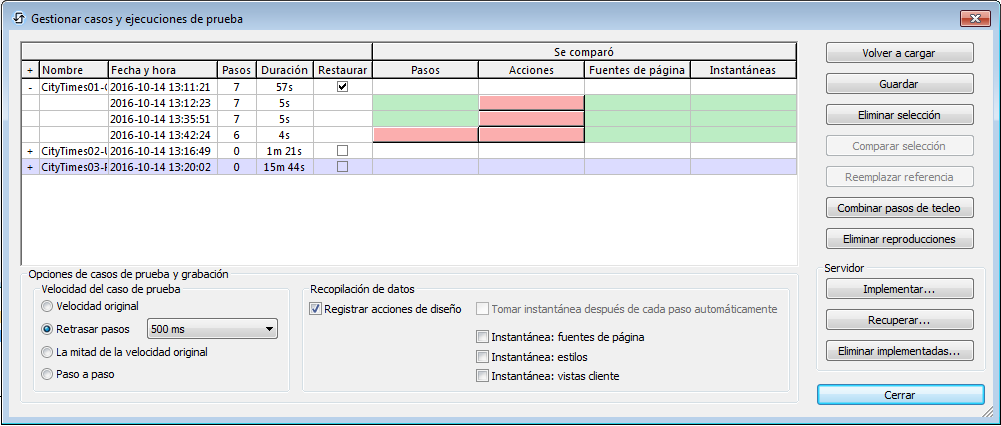Sort table by Duración column header
1001x426 pixels.
coord(284,70)
